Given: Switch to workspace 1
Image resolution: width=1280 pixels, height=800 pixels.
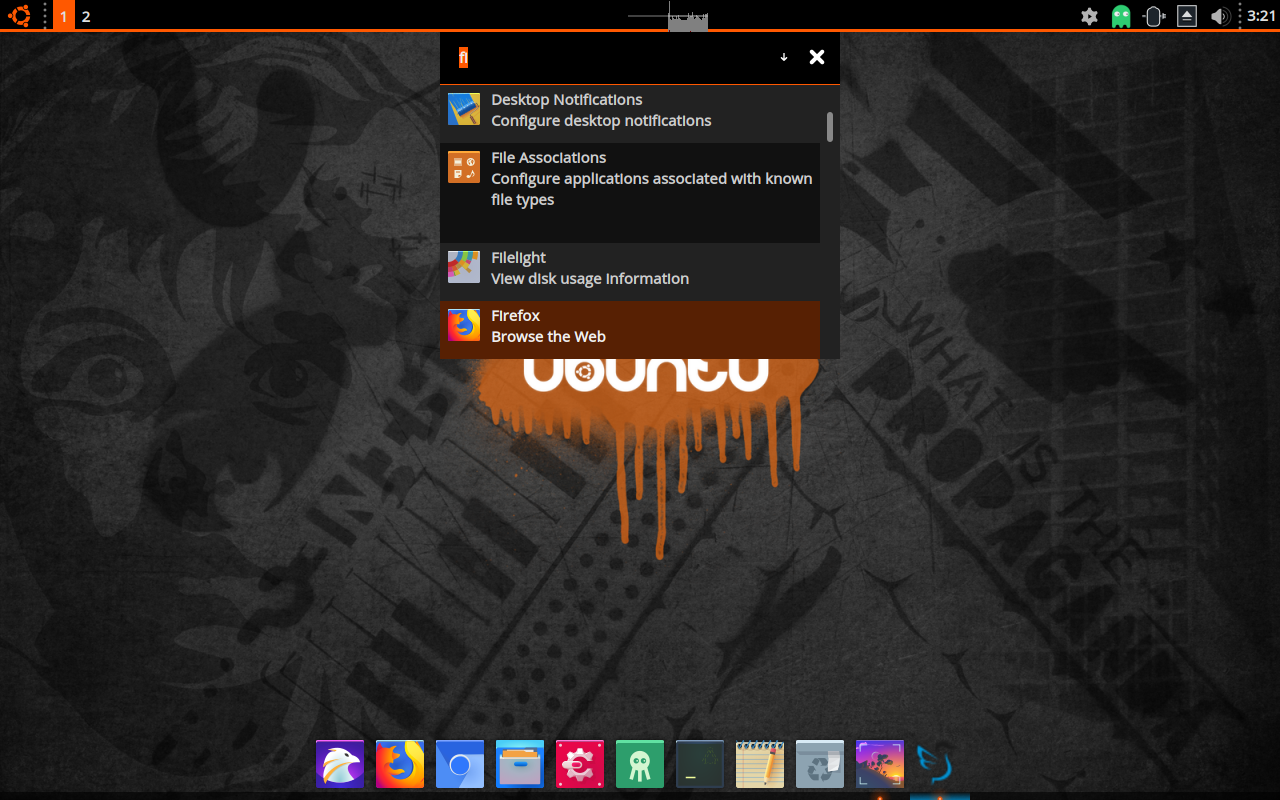Looking at the screenshot, I should (x=64, y=16).
